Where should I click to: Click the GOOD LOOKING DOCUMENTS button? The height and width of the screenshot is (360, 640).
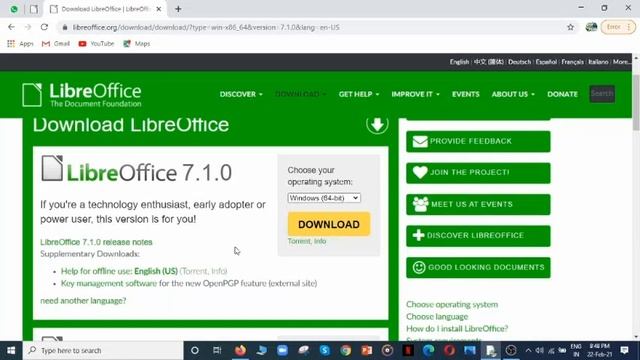click(478, 267)
